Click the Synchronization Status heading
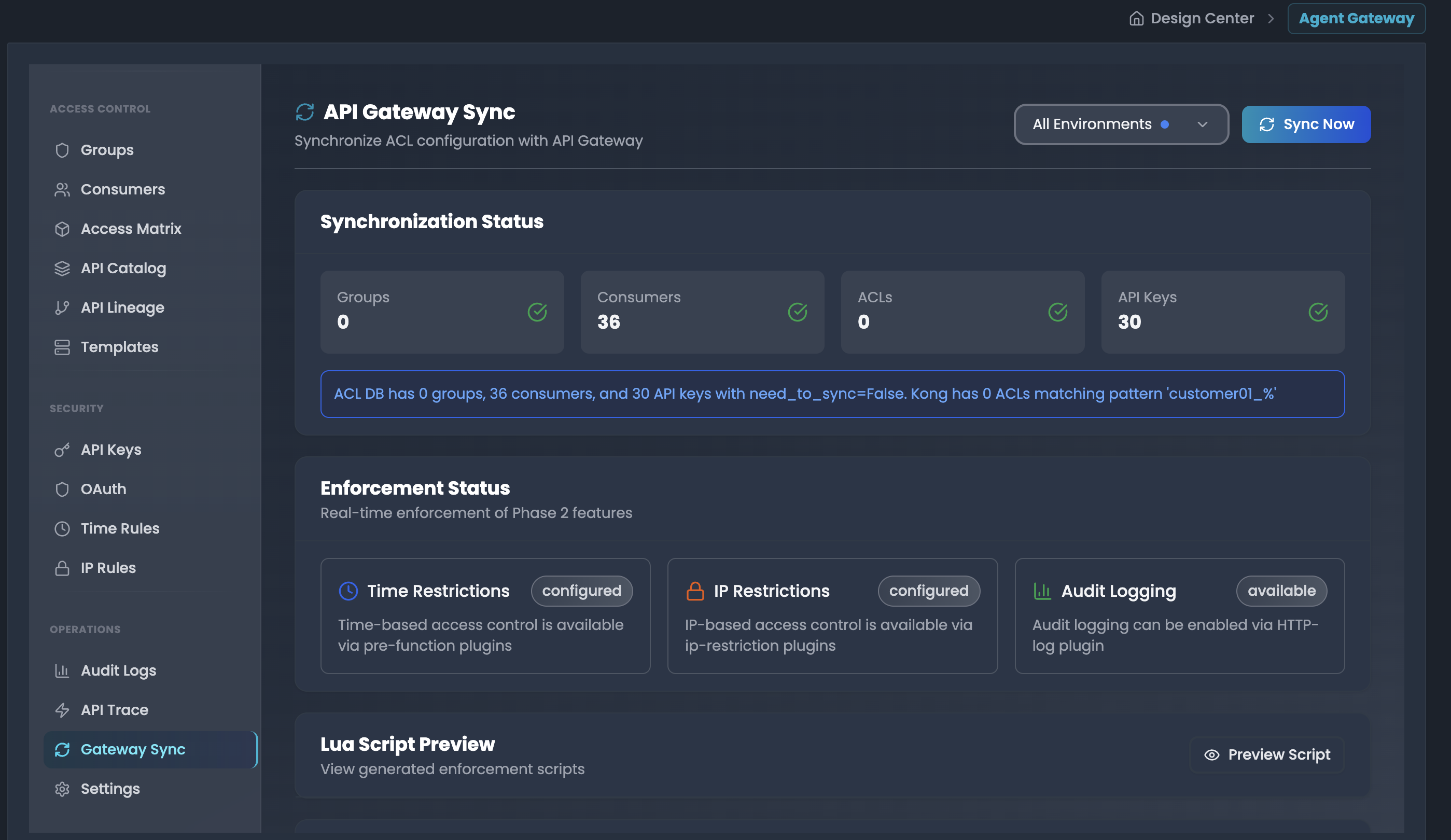Screen dimensions: 1451x840 pos(432,221)
